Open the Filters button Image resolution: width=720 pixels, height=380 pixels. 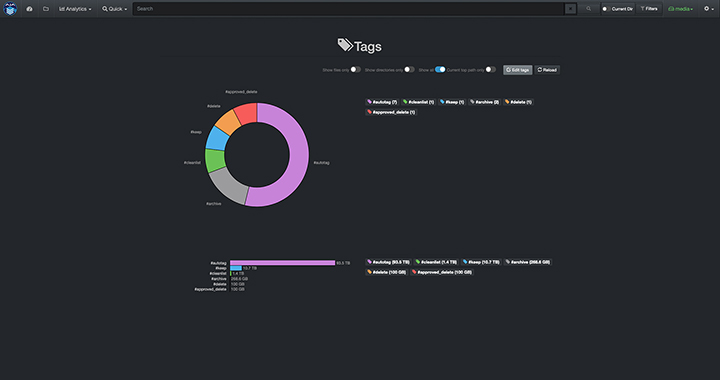point(649,9)
